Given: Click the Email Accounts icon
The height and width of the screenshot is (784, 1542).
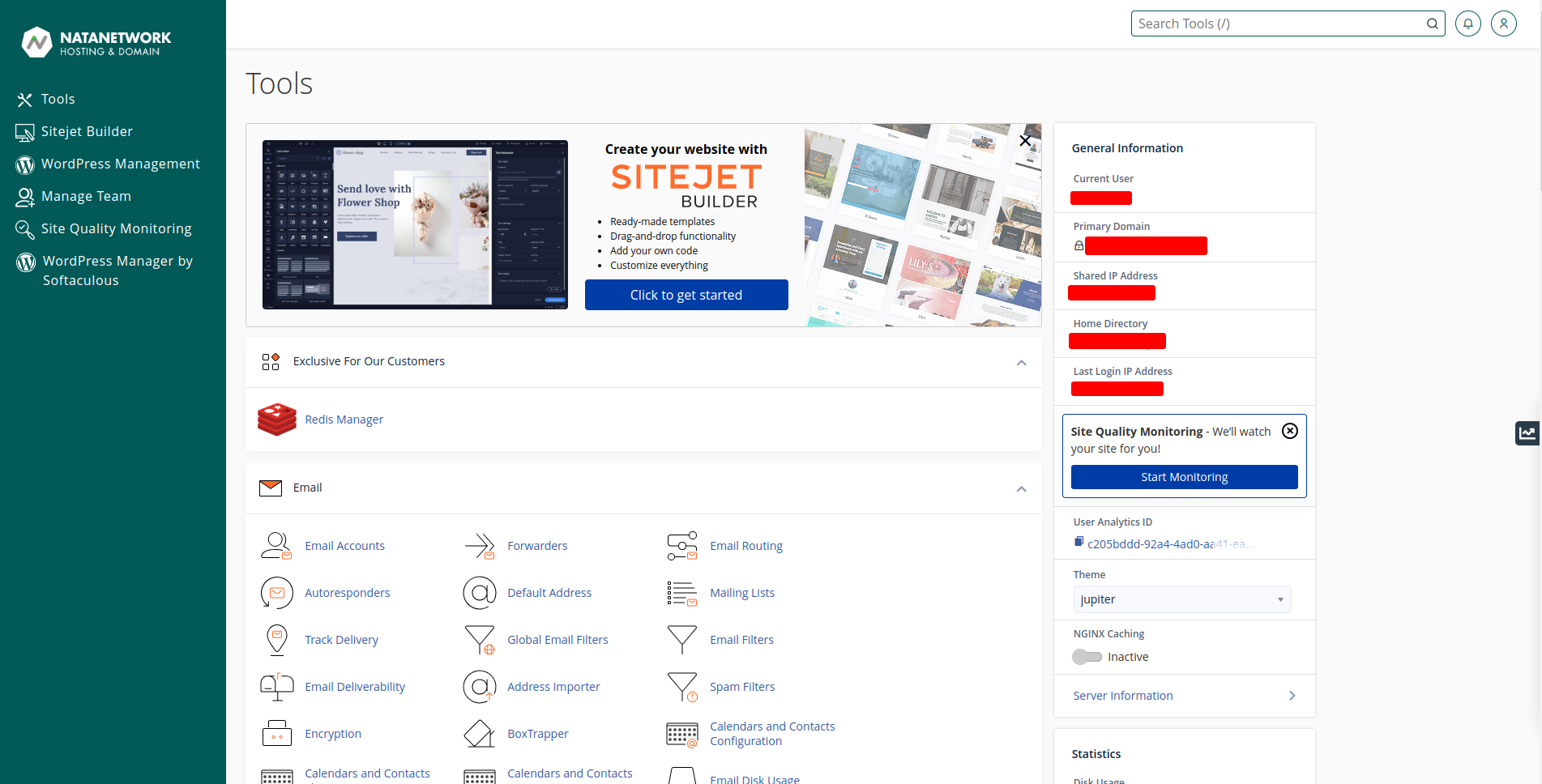Looking at the screenshot, I should pos(276,546).
